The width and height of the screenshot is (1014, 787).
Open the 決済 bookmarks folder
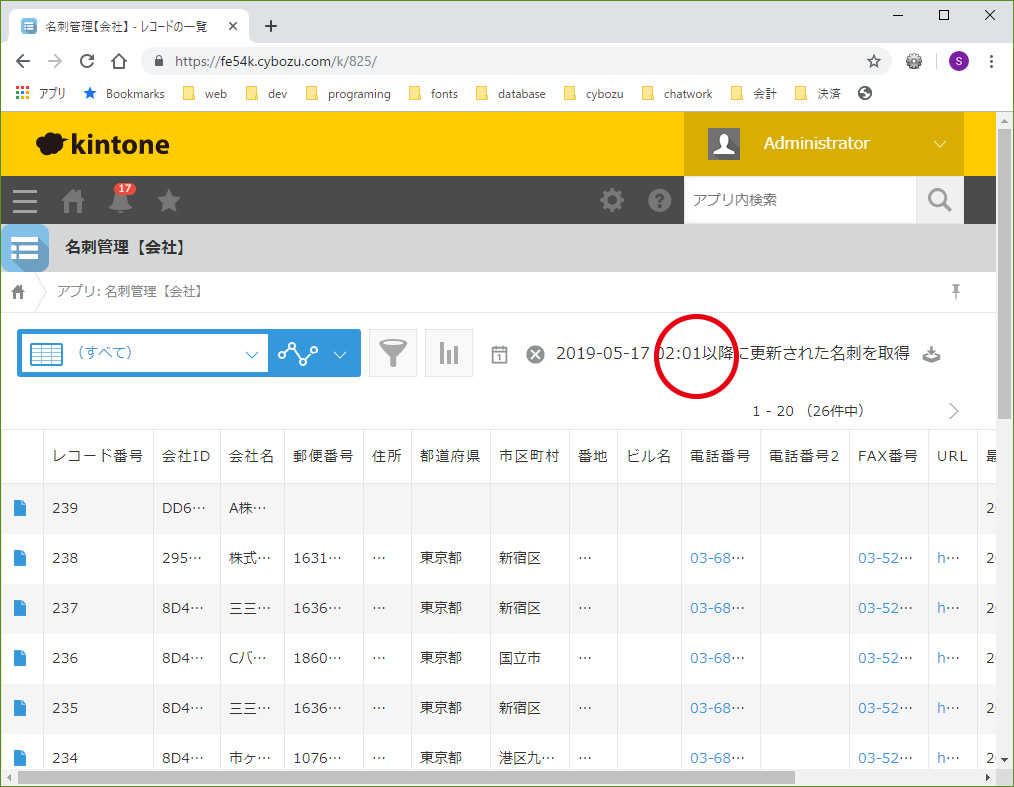click(x=817, y=94)
